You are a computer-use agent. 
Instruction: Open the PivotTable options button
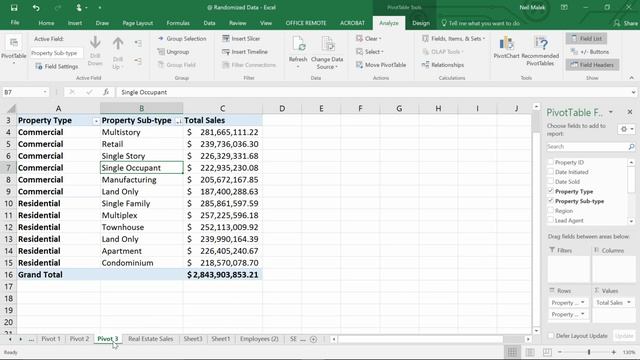(13, 50)
